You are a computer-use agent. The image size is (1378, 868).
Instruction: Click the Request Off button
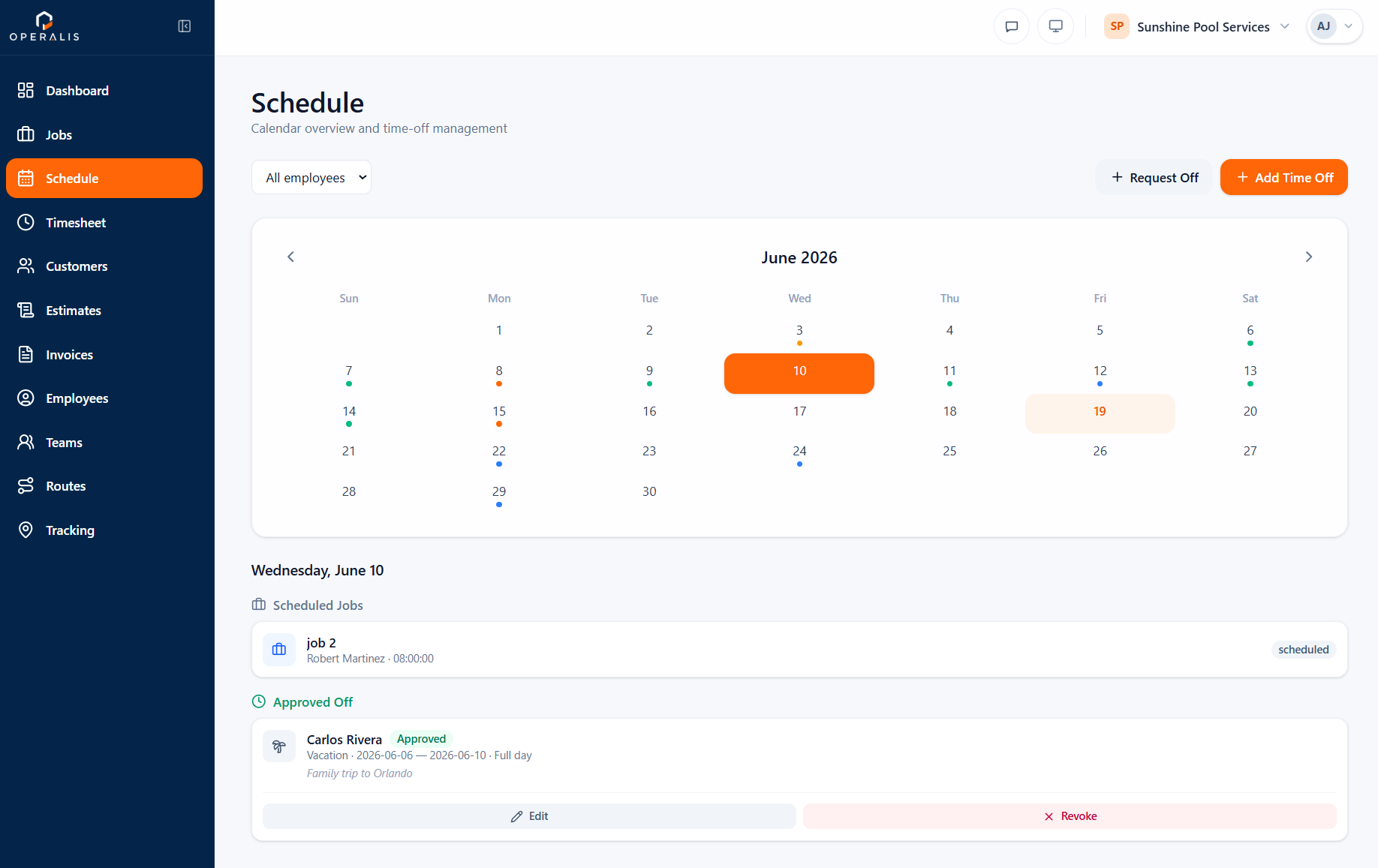coord(1154,178)
